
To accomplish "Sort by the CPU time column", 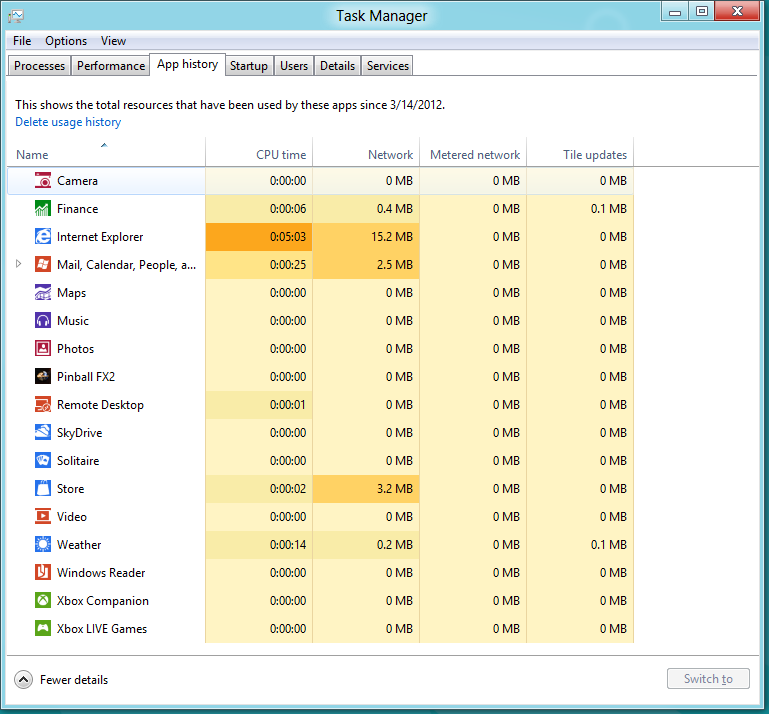I will tap(259, 154).
